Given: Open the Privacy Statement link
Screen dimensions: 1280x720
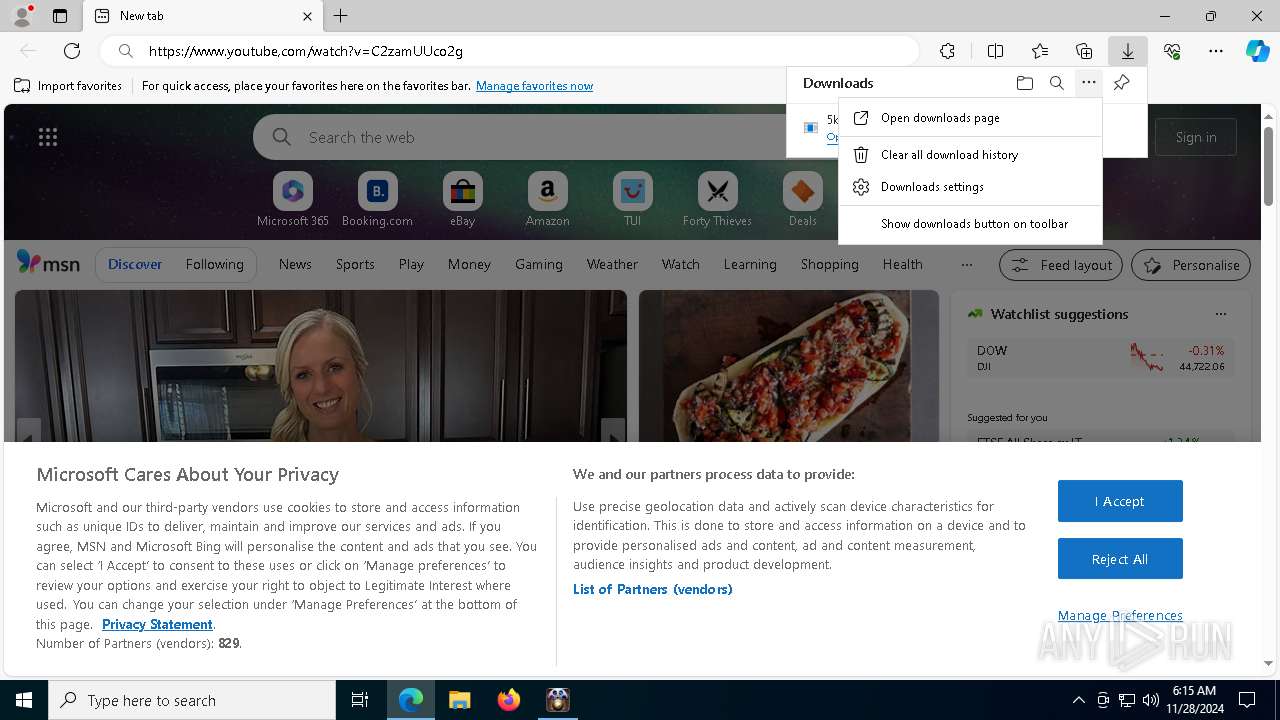Looking at the screenshot, I should coord(157,624).
